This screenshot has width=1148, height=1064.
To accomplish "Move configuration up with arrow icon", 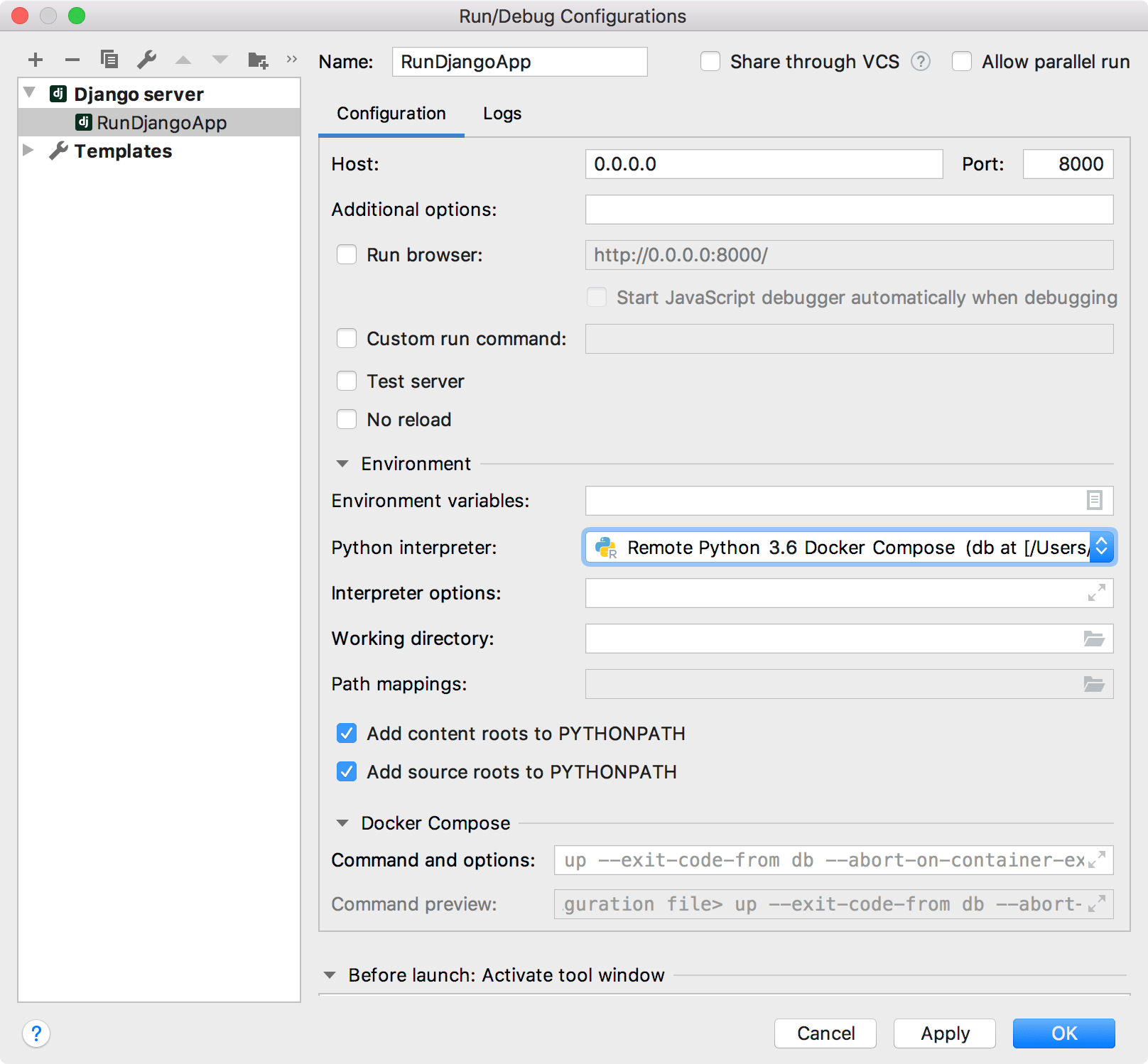I will pyautogui.click(x=183, y=60).
